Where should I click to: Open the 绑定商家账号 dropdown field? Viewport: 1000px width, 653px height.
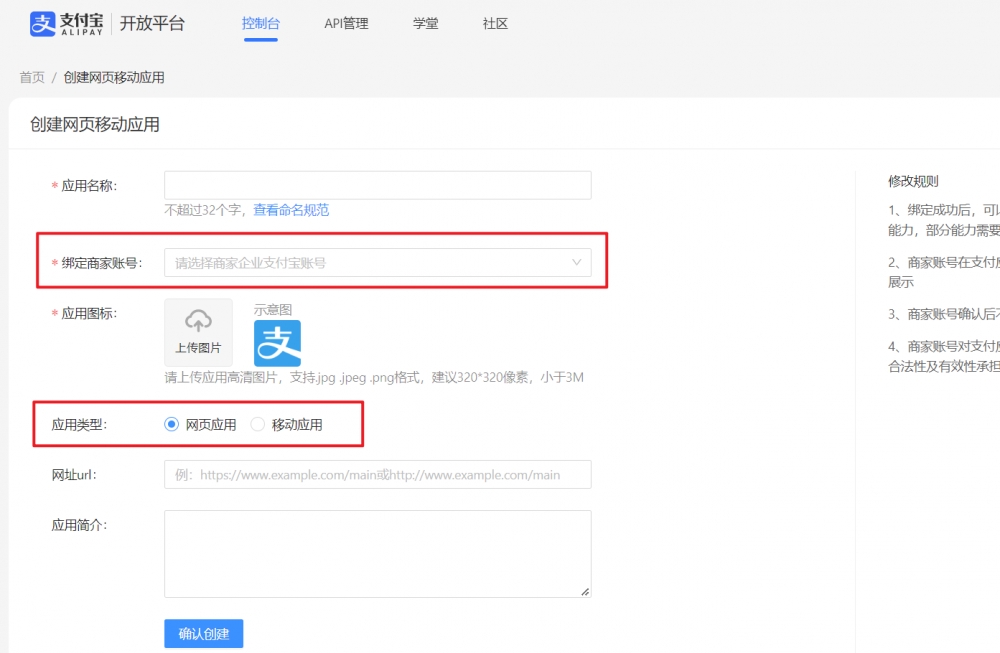[x=370, y=263]
